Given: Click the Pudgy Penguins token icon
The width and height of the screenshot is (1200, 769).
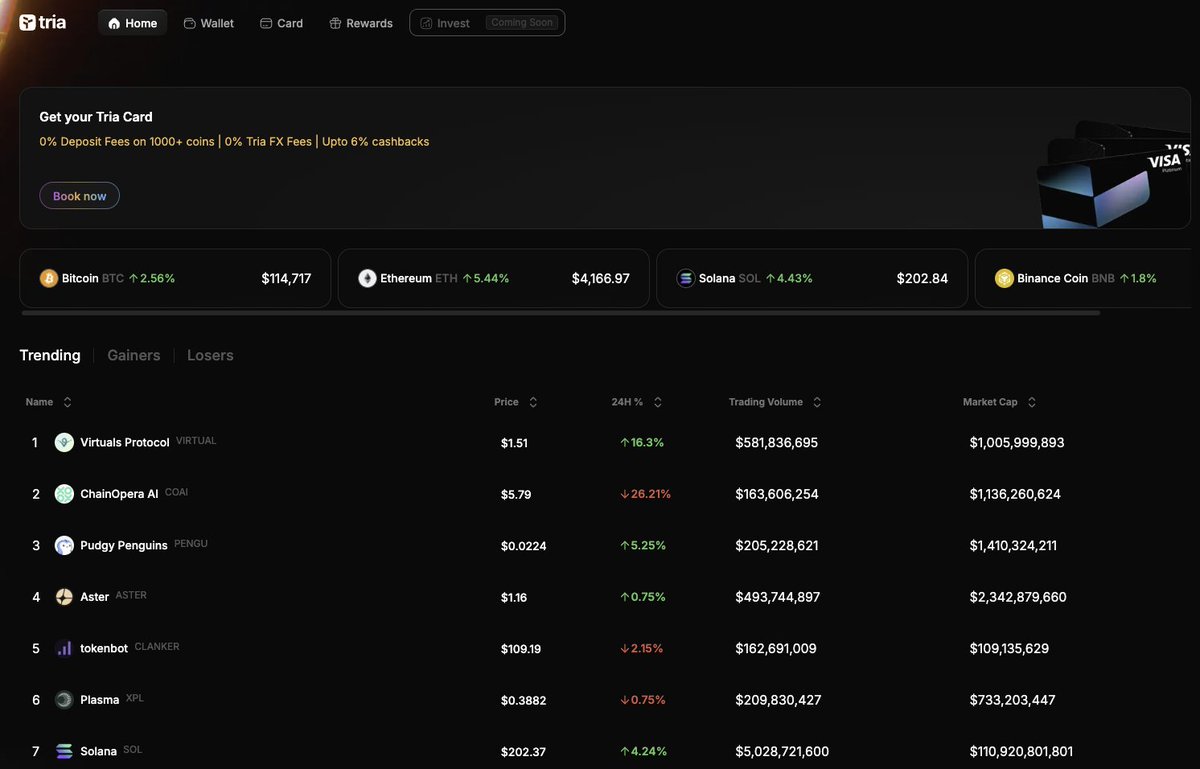Looking at the screenshot, I should coord(64,545).
